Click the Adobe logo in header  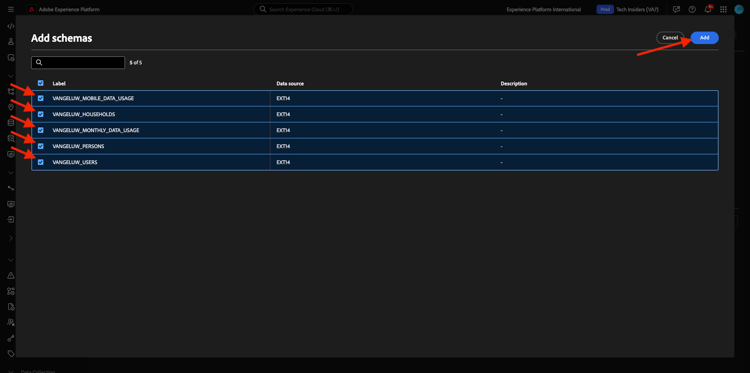(x=31, y=9)
